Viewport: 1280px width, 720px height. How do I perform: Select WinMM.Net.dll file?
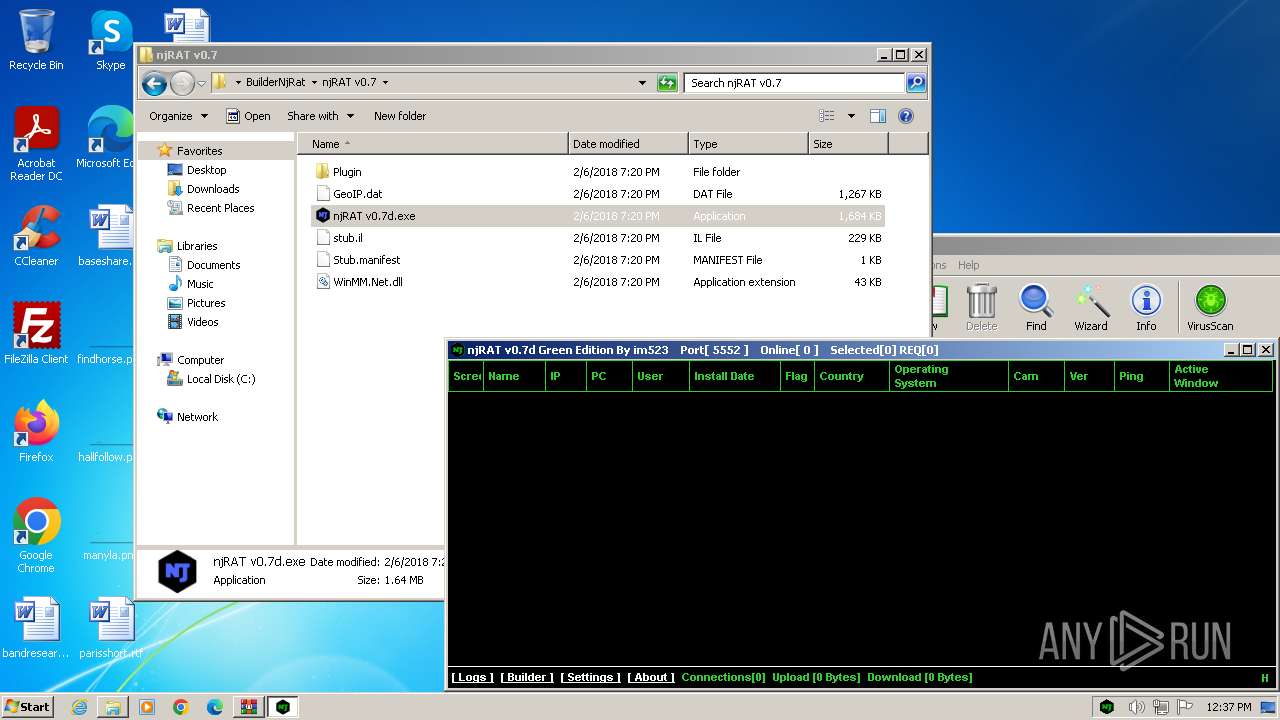367,282
